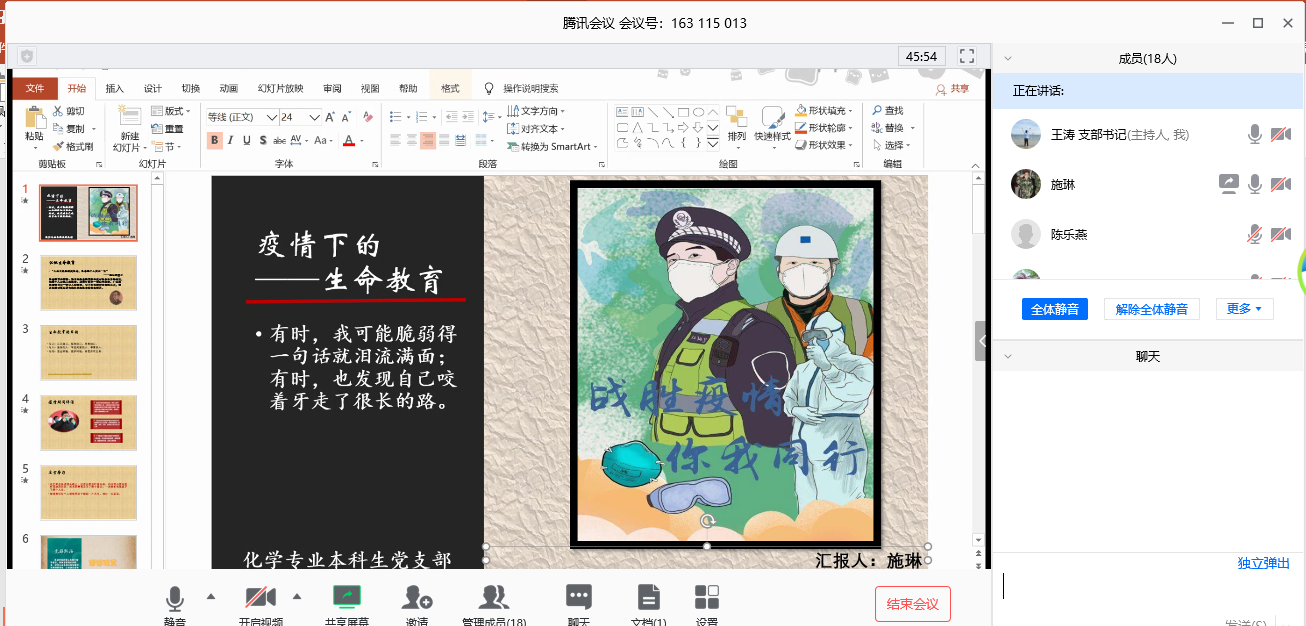Select slide 2 thumbnail

click(x=88, y=282)
